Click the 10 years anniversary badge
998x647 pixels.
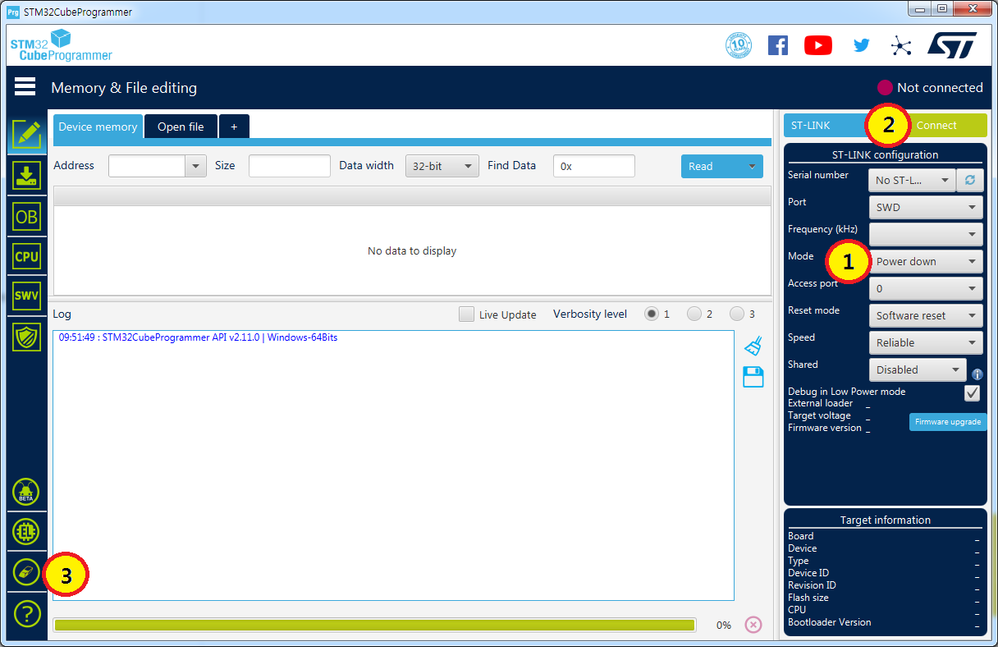coord(738,45)
